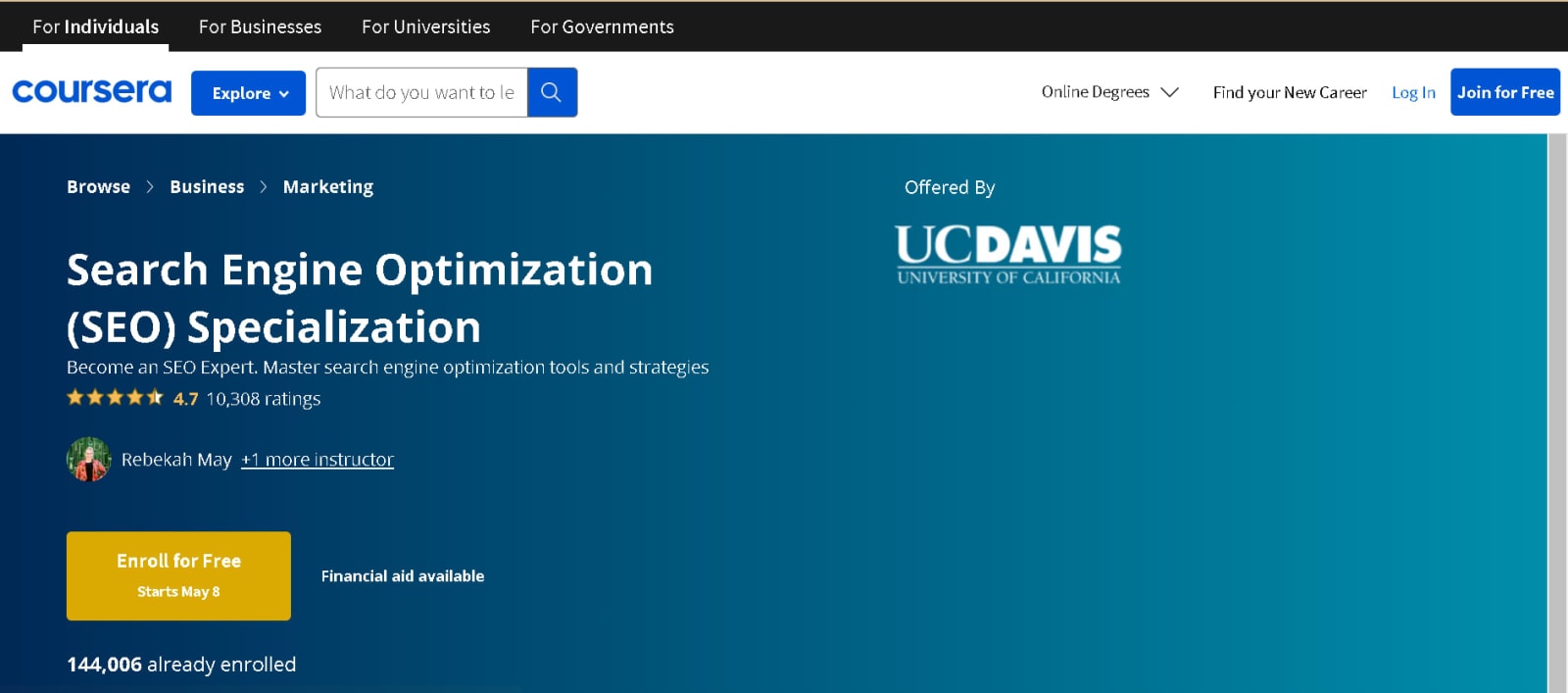Switch to the For Universities tab
This screenshot has width=1568, height=693.
pyautogui.click(x=426, y=26)
